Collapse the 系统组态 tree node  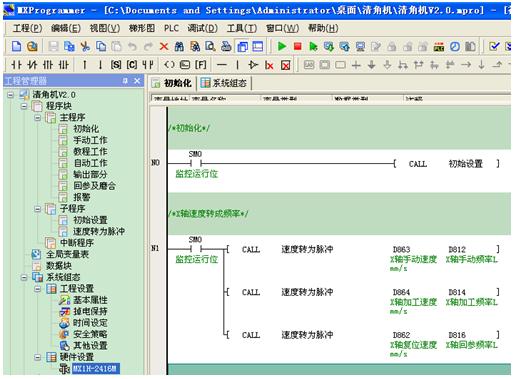click(x=24, y=277)
